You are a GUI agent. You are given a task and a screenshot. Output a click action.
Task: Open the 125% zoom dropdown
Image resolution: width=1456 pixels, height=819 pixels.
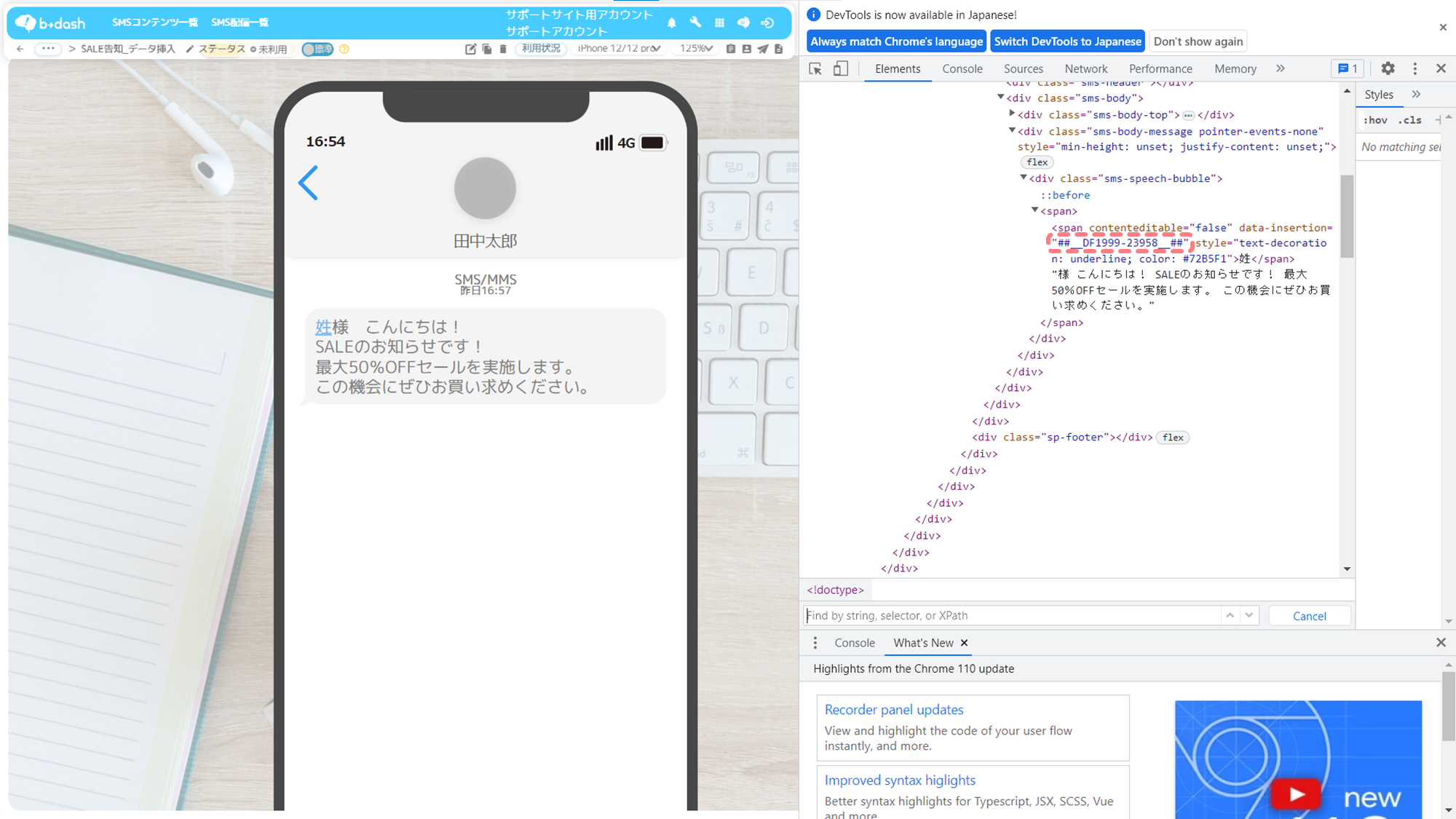point(695,49)
